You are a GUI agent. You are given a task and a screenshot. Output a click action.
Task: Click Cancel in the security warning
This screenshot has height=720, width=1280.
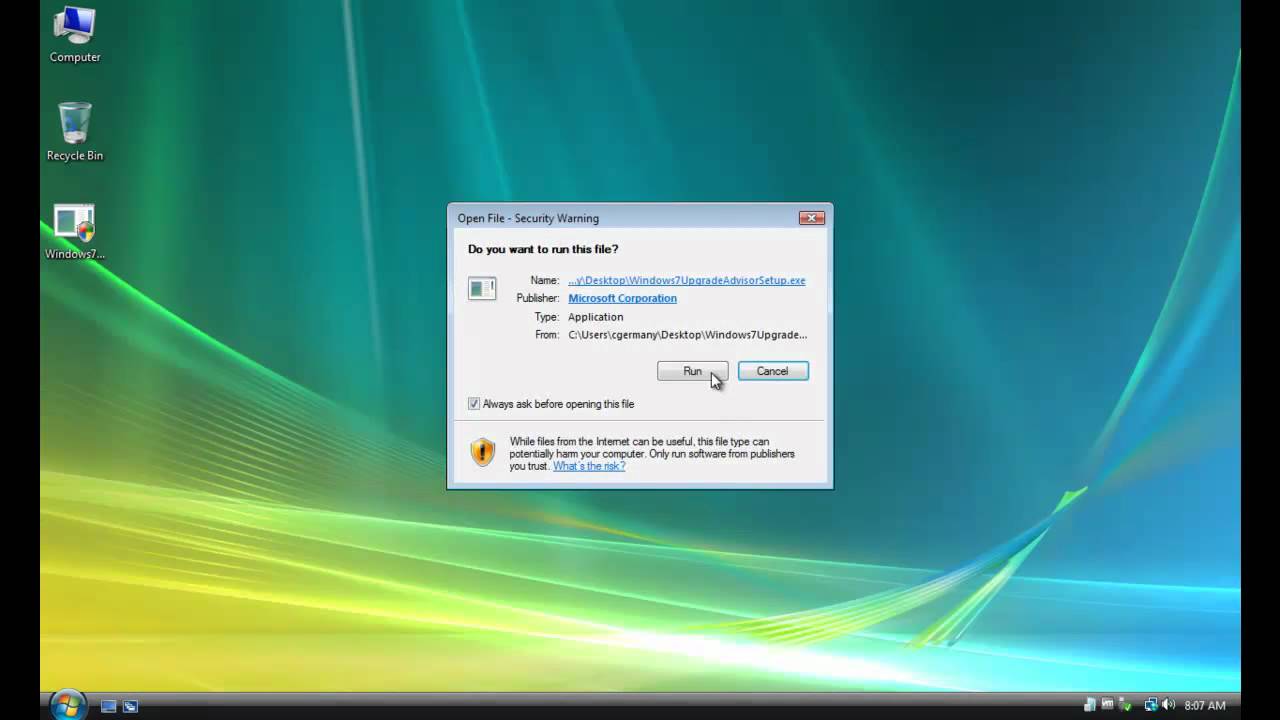tap(772, 371)
